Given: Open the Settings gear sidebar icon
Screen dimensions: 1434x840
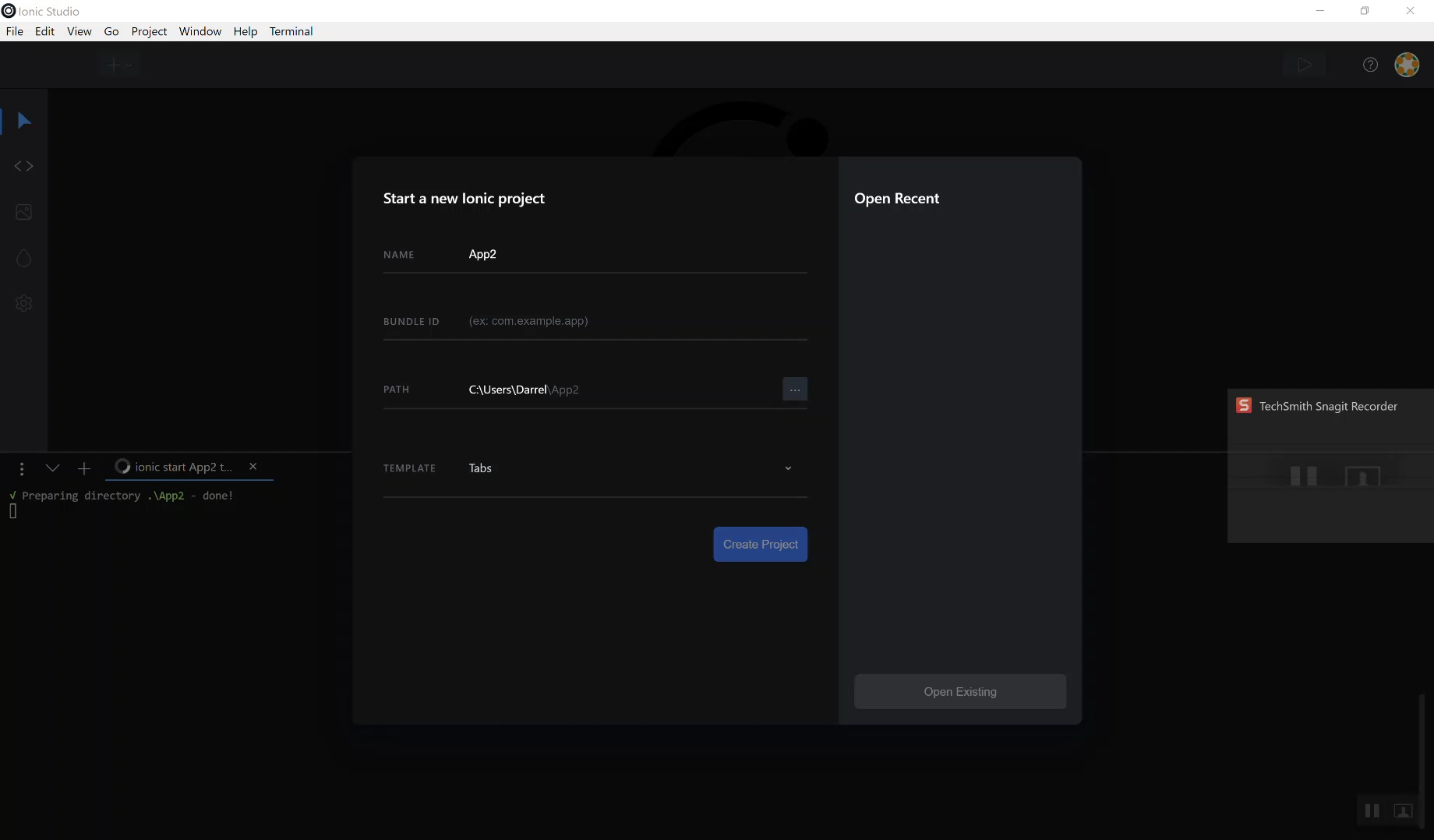Looking at the screenshot, I should 23,303.
